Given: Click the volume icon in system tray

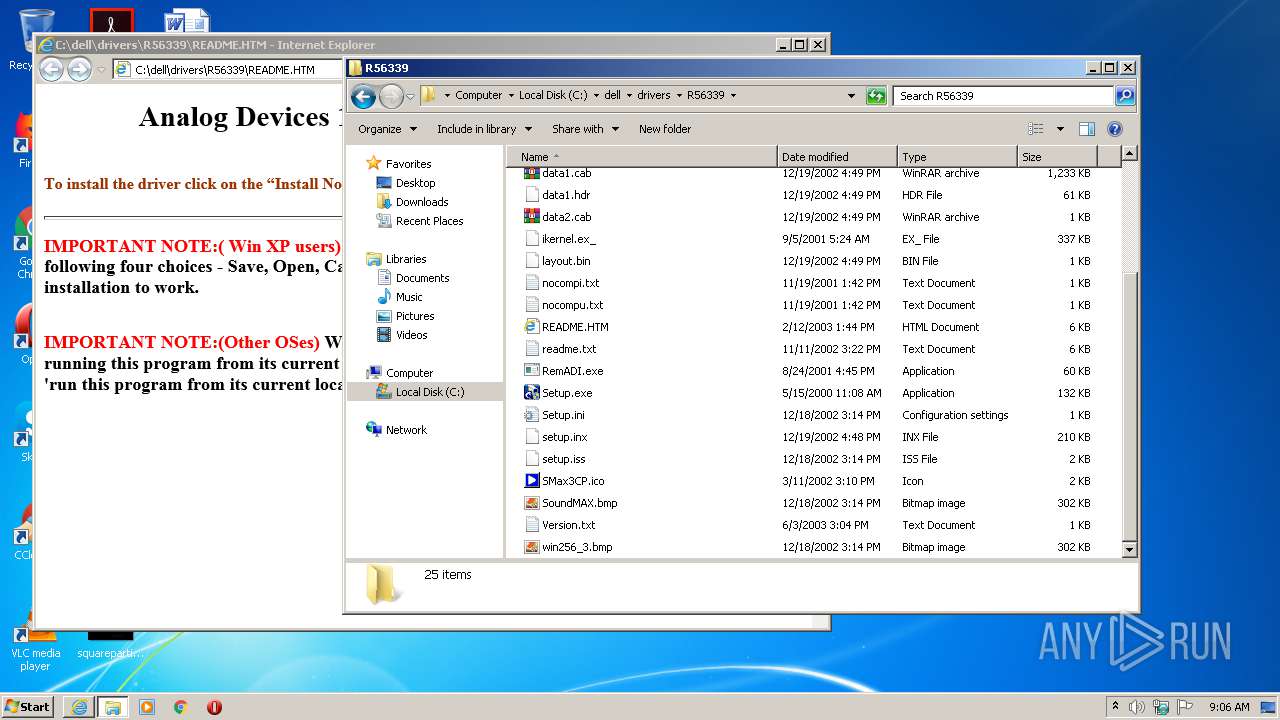Looking at the screenshot, I should pyautogui.click(x=1137, y=707).
